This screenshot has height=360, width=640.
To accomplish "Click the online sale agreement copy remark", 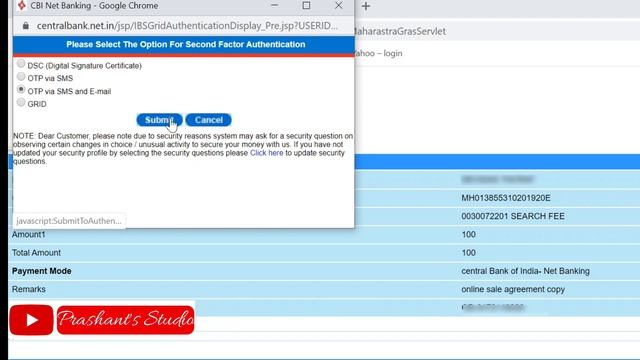I will click(513, 289).
